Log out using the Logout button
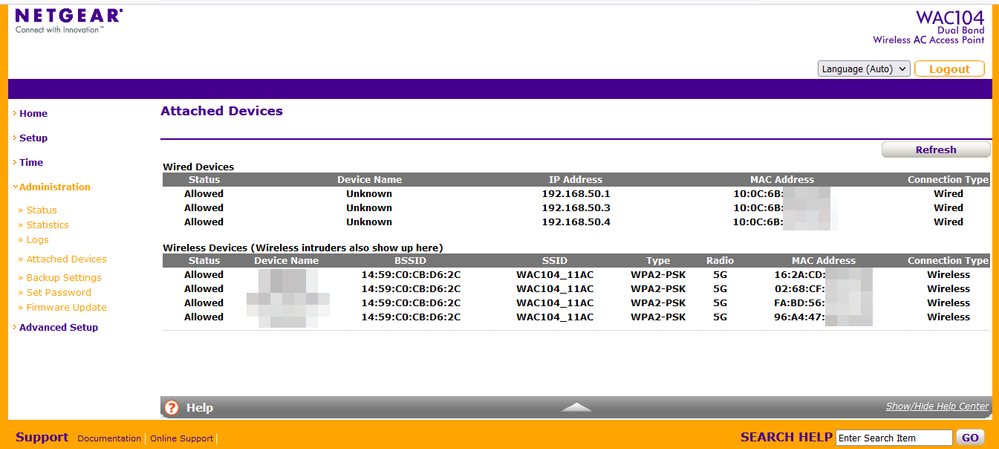 coord(949,69)
